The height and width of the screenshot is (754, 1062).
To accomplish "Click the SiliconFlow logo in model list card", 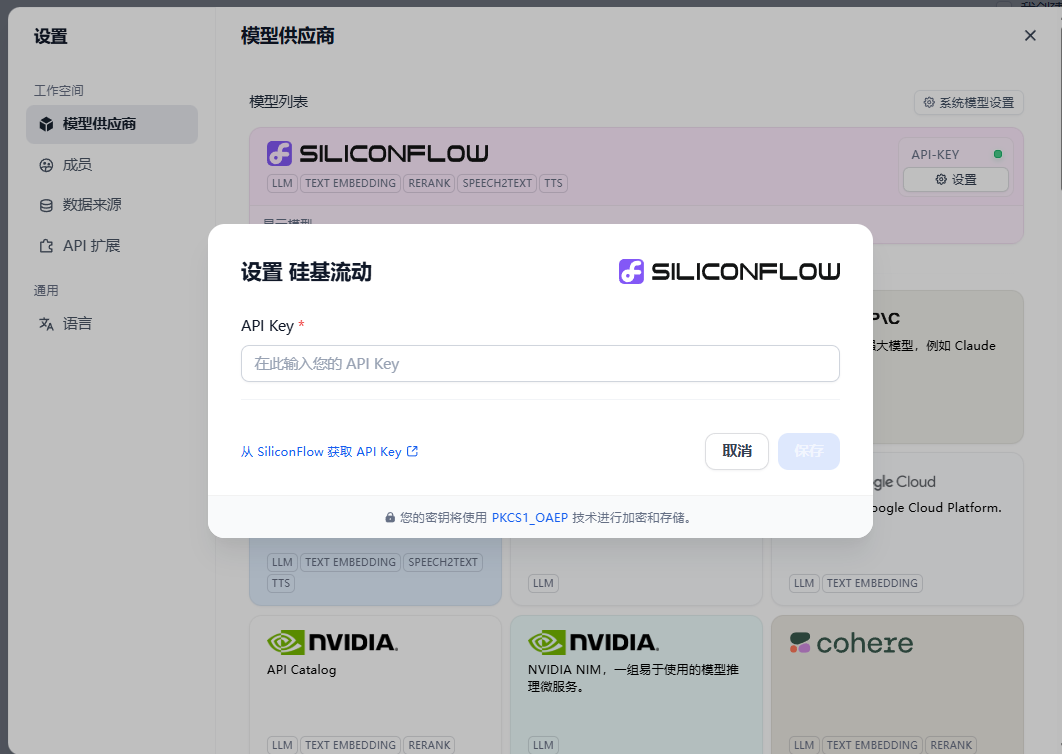I will [x=377, y=154].
